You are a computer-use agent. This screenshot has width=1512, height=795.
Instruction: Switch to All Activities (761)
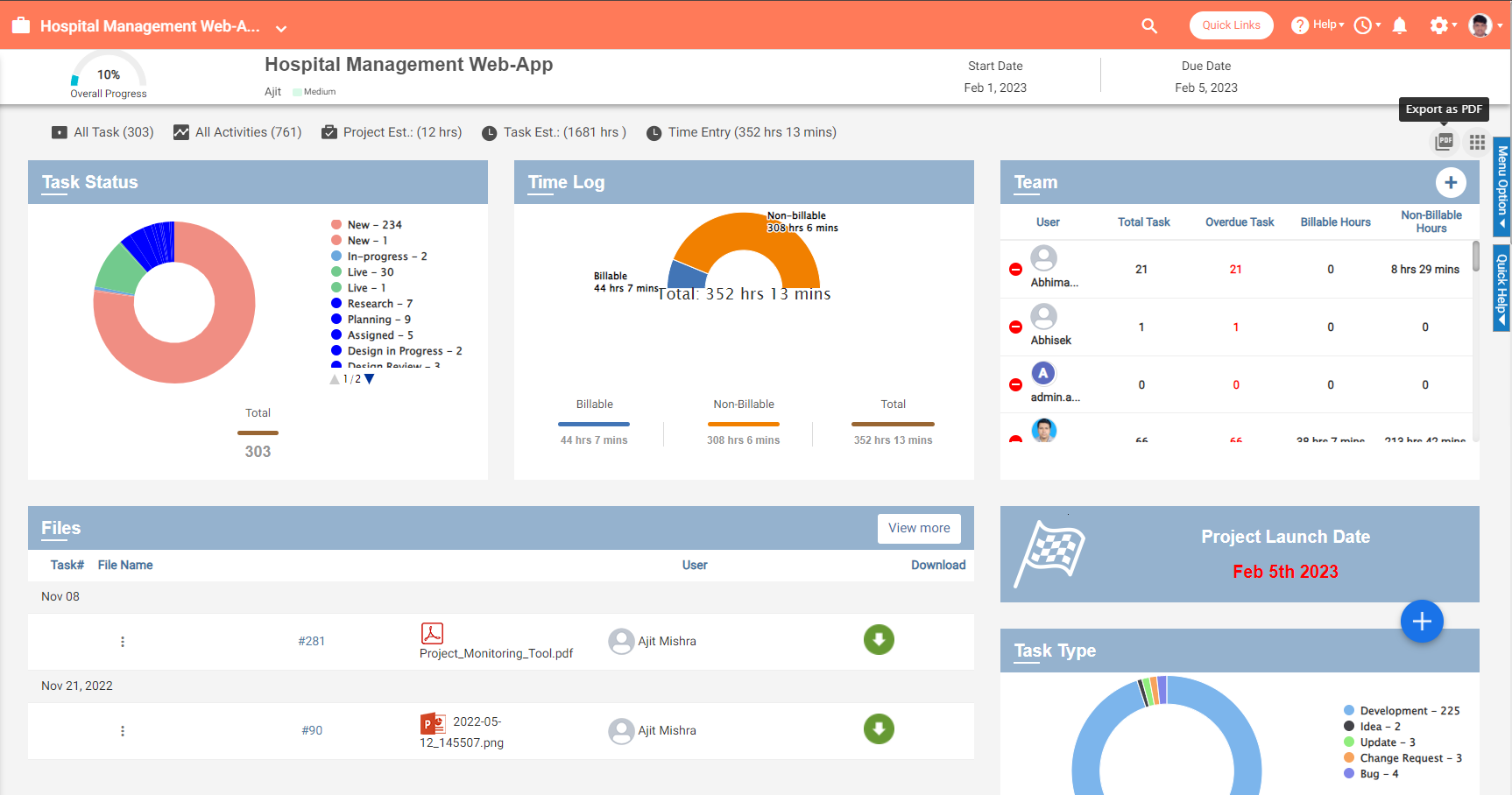[x=237, y=132]
